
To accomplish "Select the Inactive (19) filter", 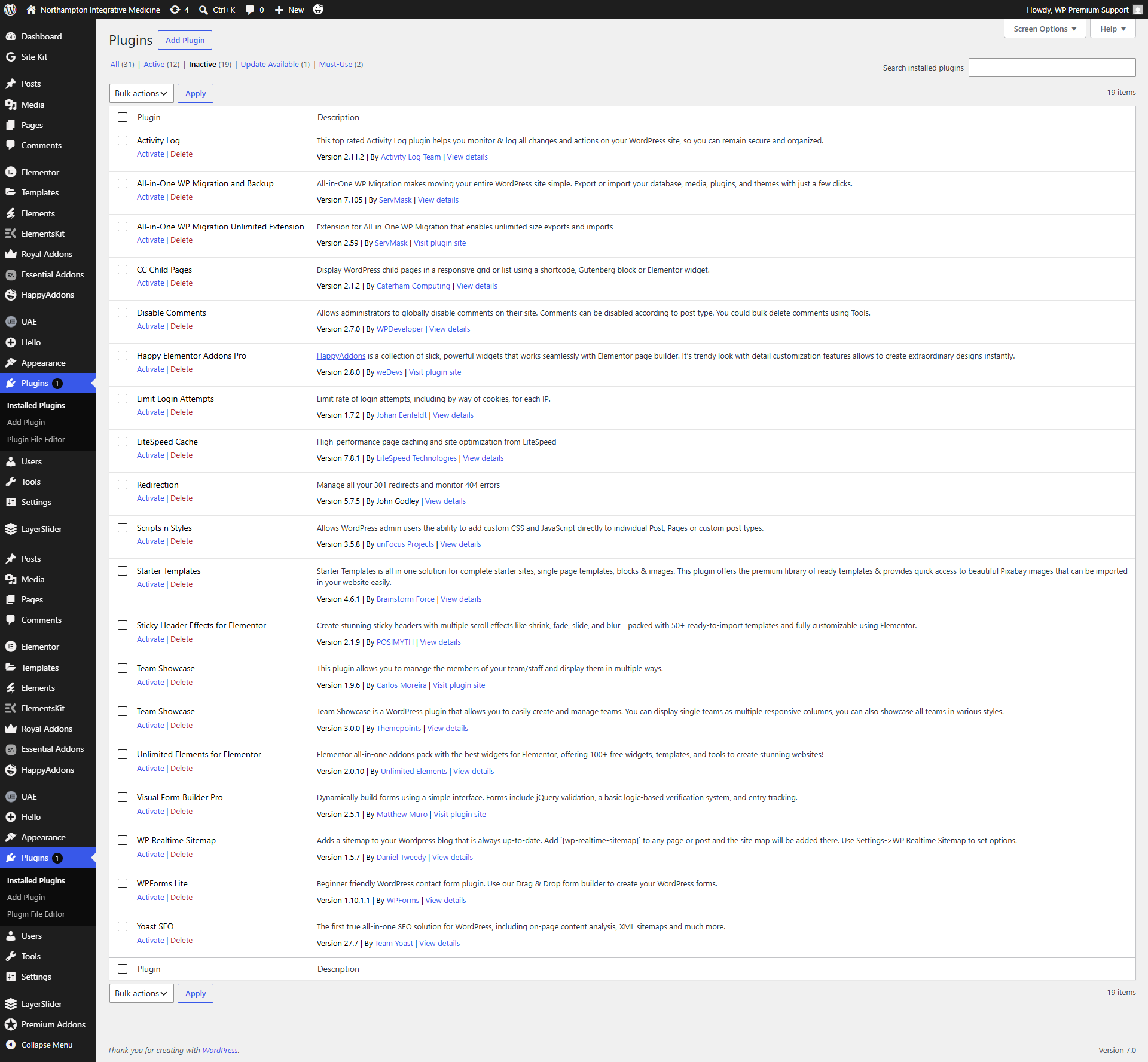I will tap(210, 64).
